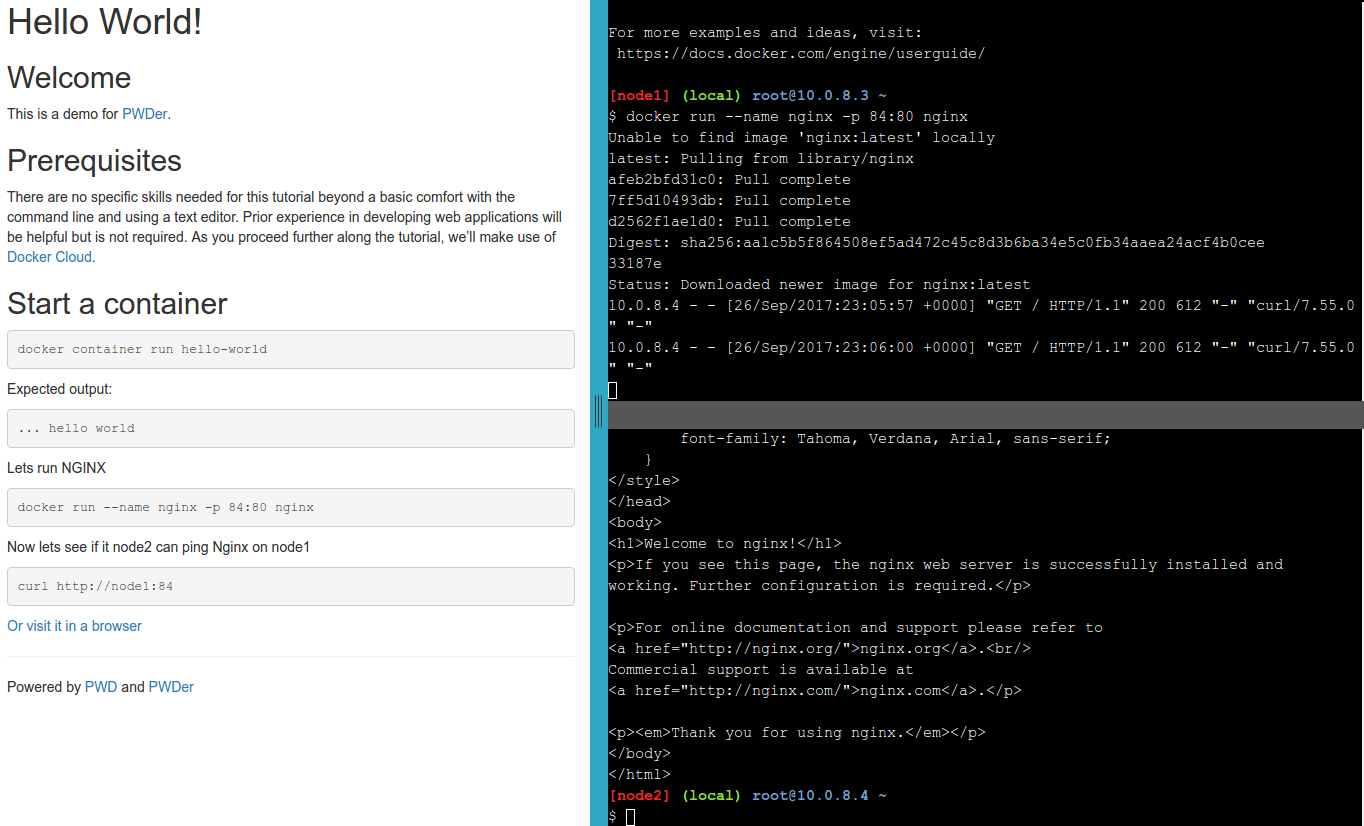Screen dimensions: 1364x826
Task: Click the 'curl http://node1:84' code block
Action: [x=291, y=586]
